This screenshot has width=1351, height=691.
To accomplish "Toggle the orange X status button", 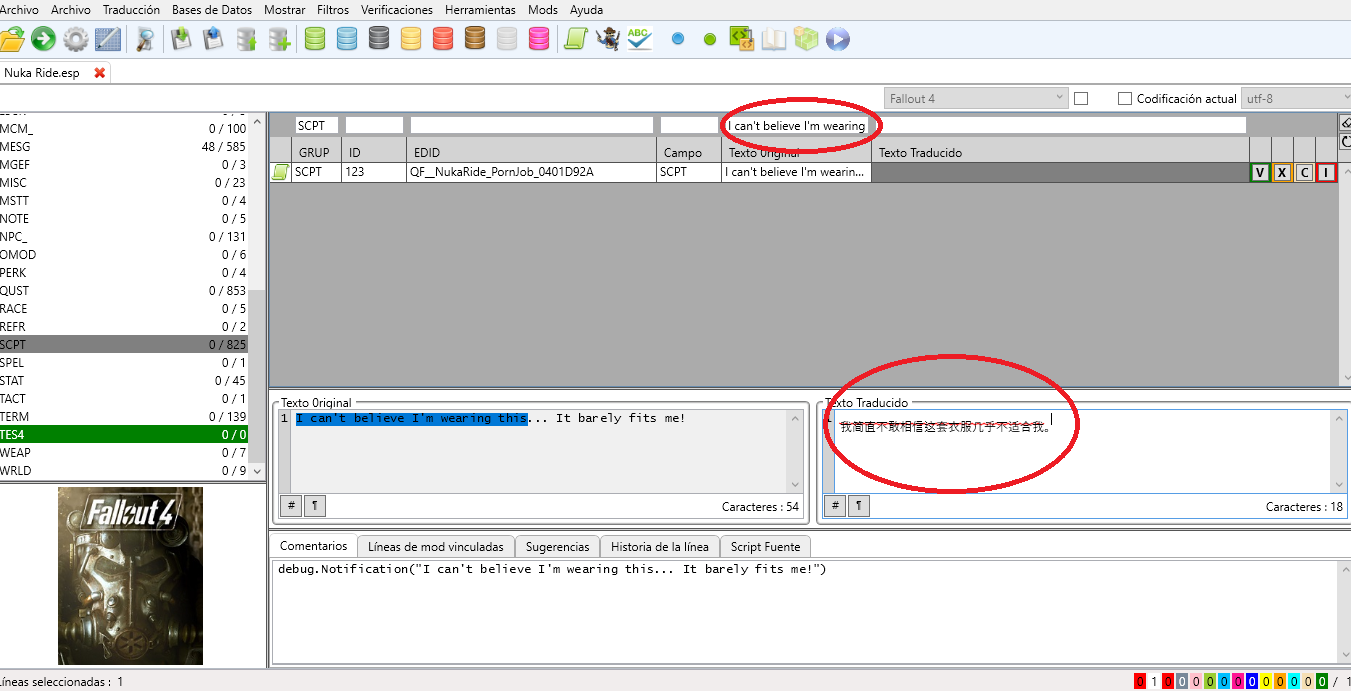I will (x=1281, y=172).
